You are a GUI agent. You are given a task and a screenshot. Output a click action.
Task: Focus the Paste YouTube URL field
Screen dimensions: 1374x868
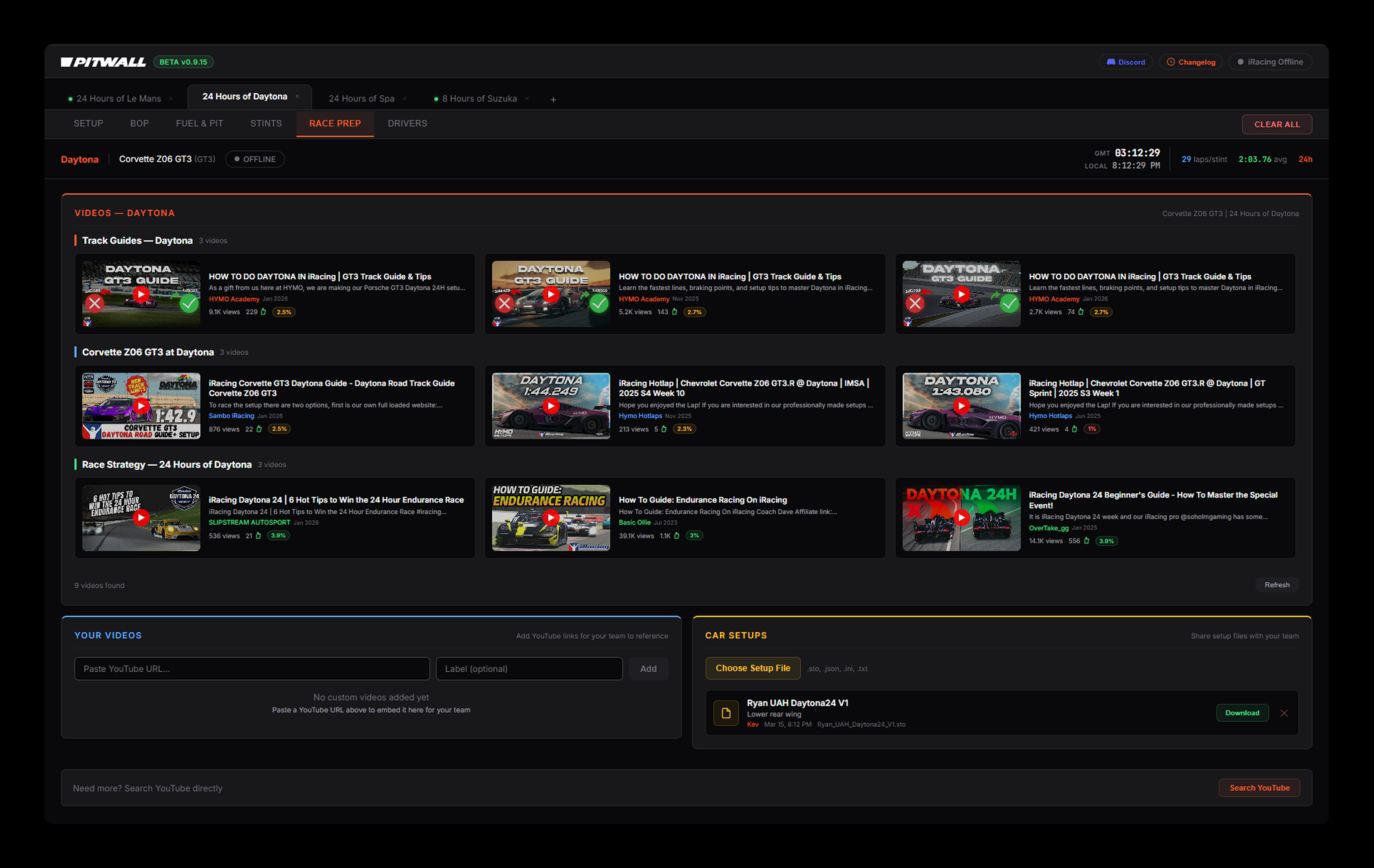(x=252, y=668)
